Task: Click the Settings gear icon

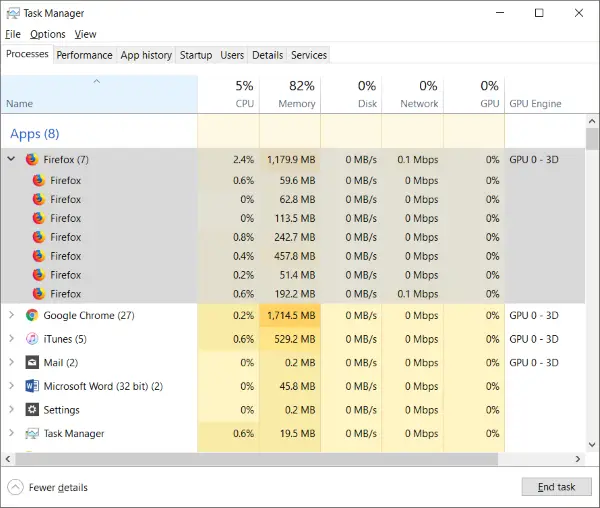Action: [x=32, y=410]
